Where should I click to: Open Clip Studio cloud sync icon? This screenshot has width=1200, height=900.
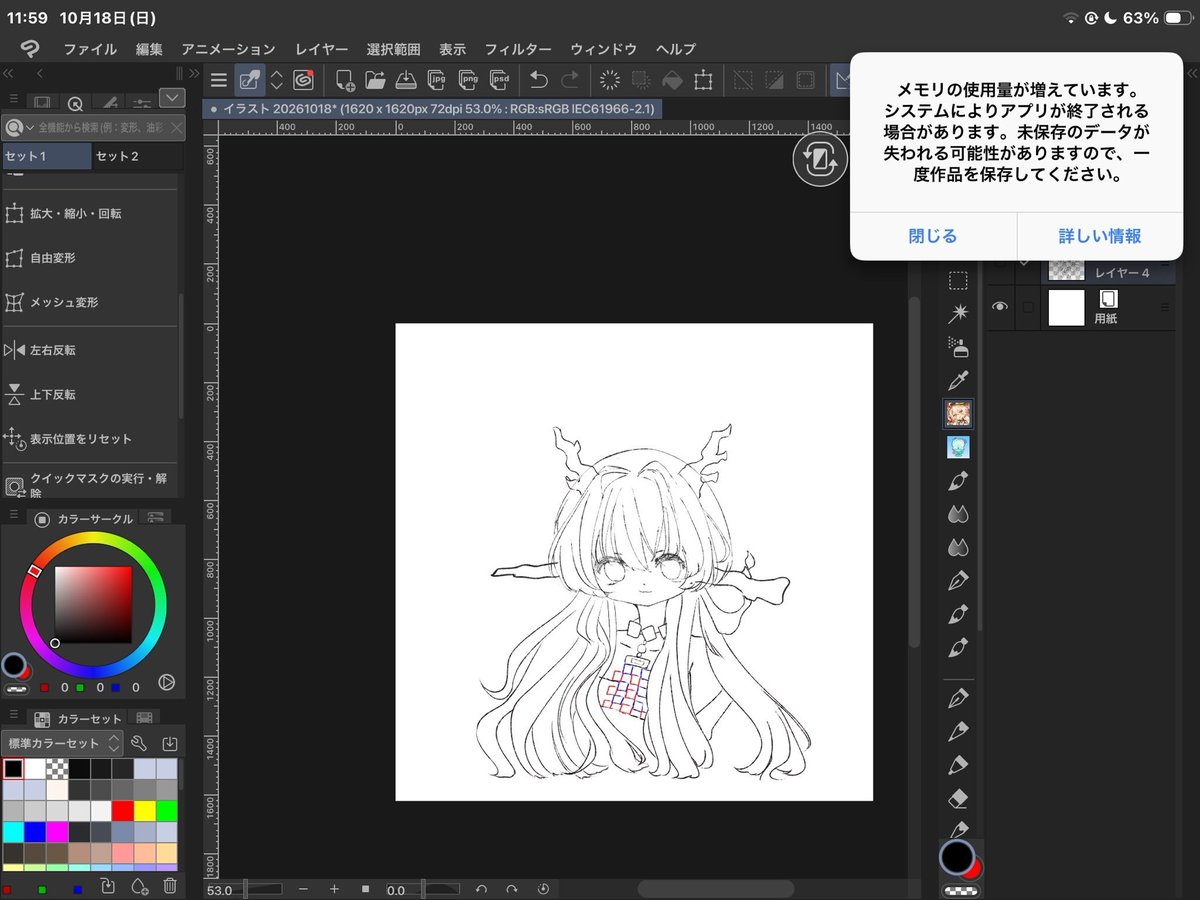point(303,80)
